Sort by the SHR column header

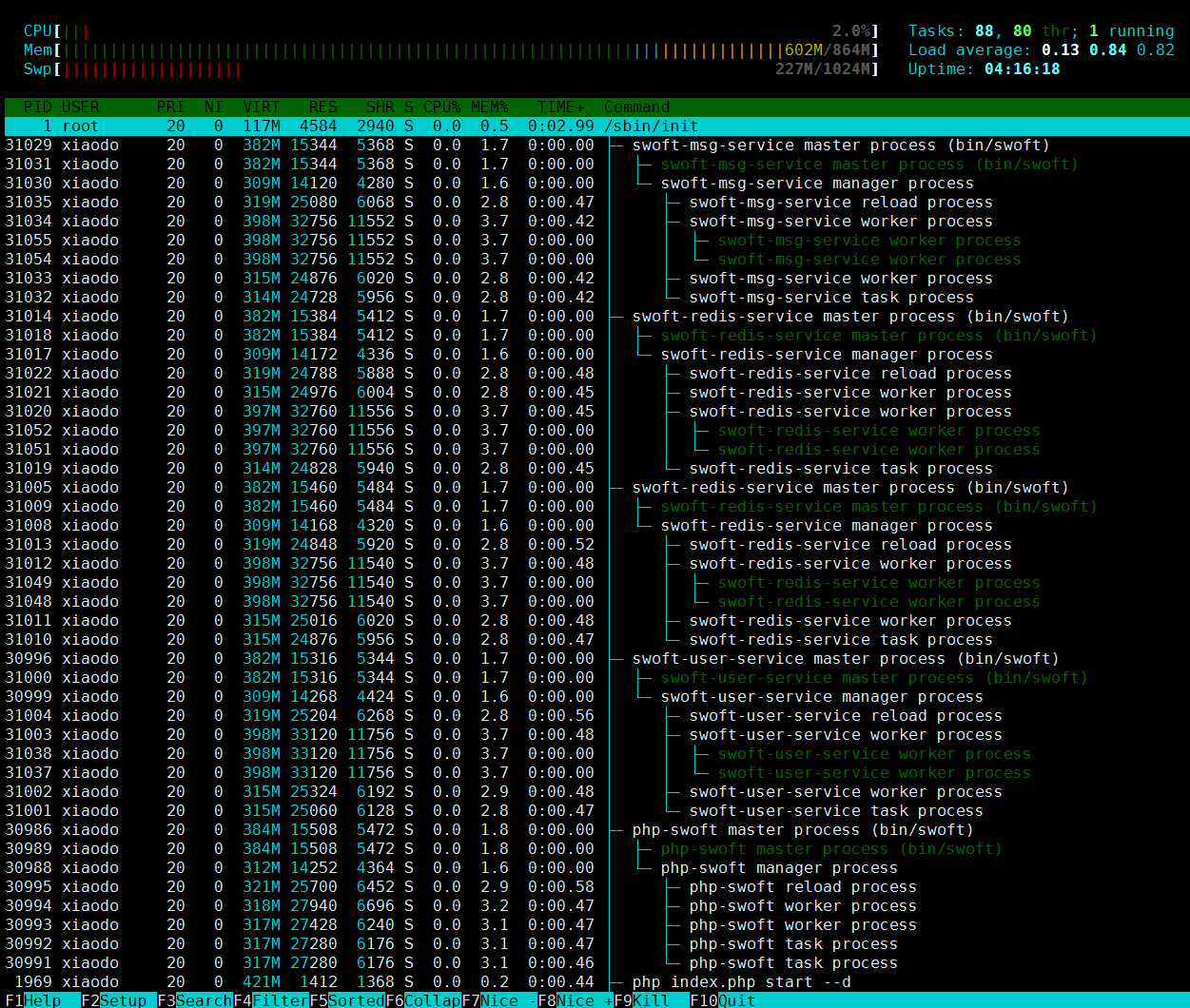(x=380, y=107)
